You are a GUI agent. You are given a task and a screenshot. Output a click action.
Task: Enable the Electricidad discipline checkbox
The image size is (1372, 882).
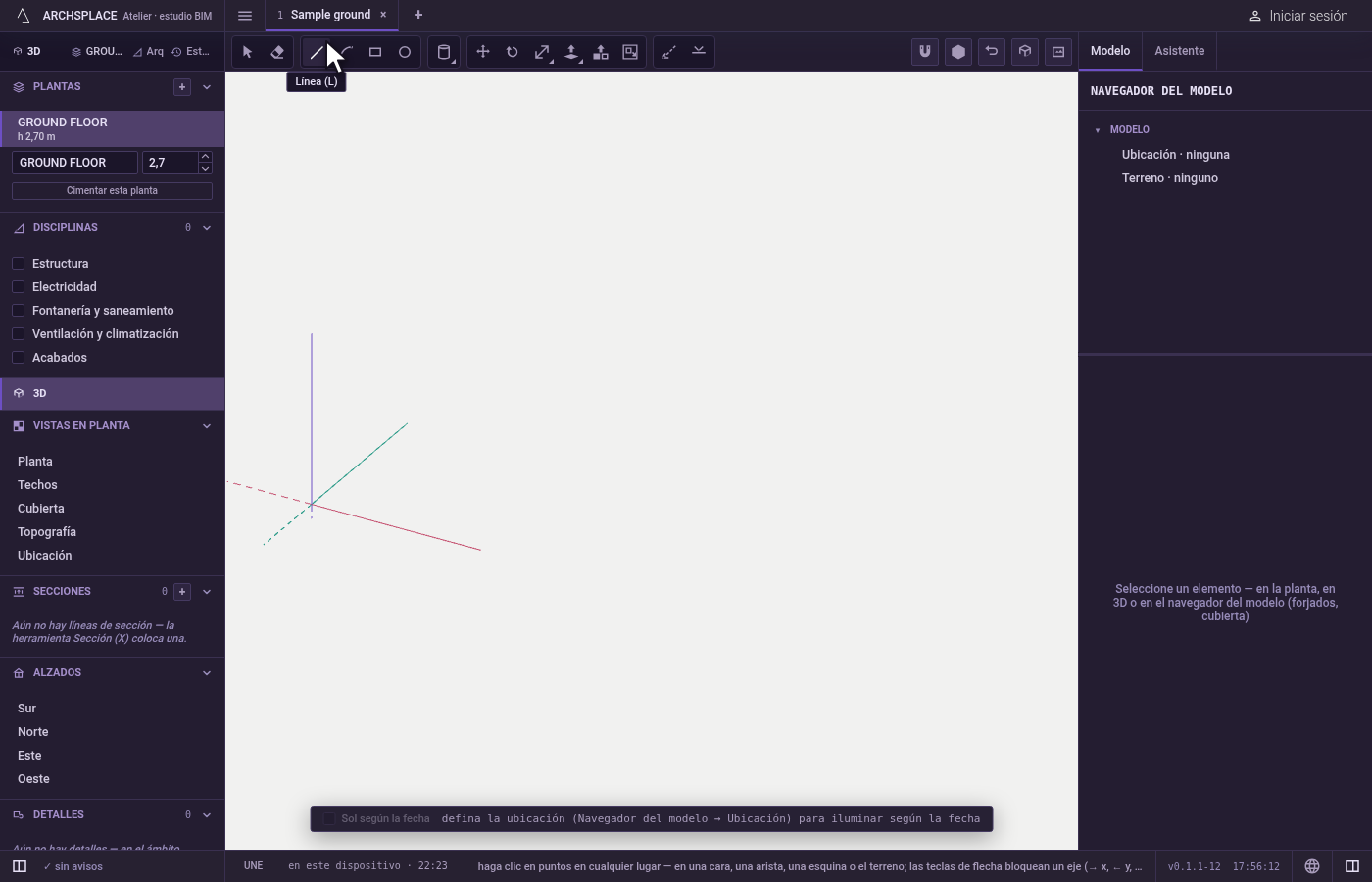(x=18, y=287)
